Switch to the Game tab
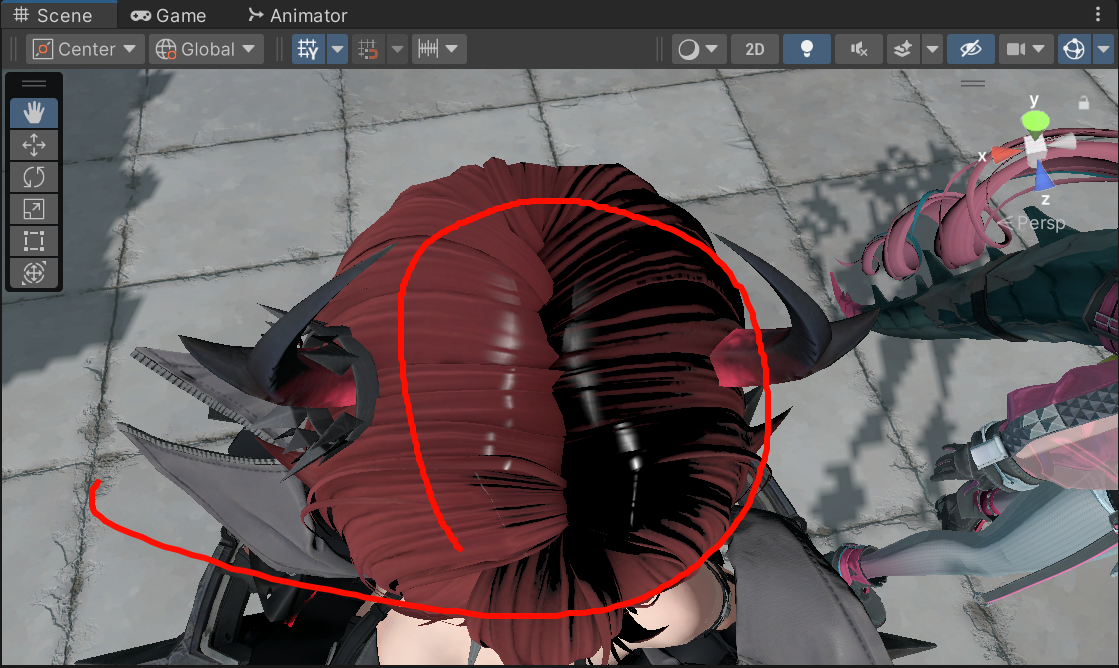 pos(168,15)
